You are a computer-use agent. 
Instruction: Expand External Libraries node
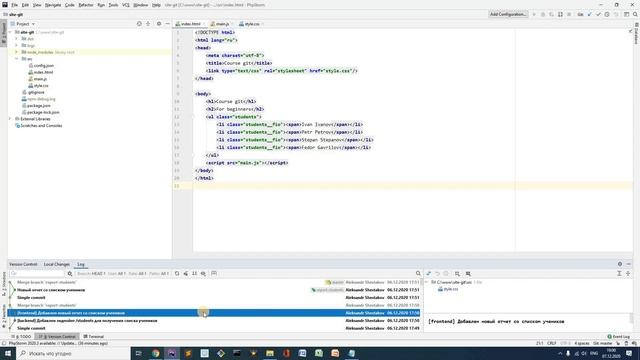click(x=11, y=119)
